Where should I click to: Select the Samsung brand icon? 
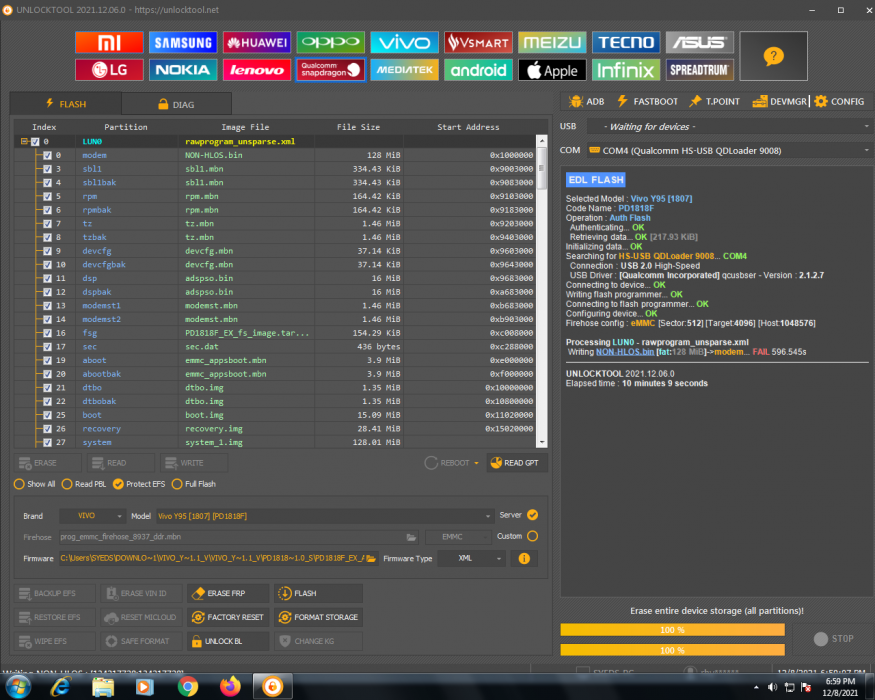183,42
